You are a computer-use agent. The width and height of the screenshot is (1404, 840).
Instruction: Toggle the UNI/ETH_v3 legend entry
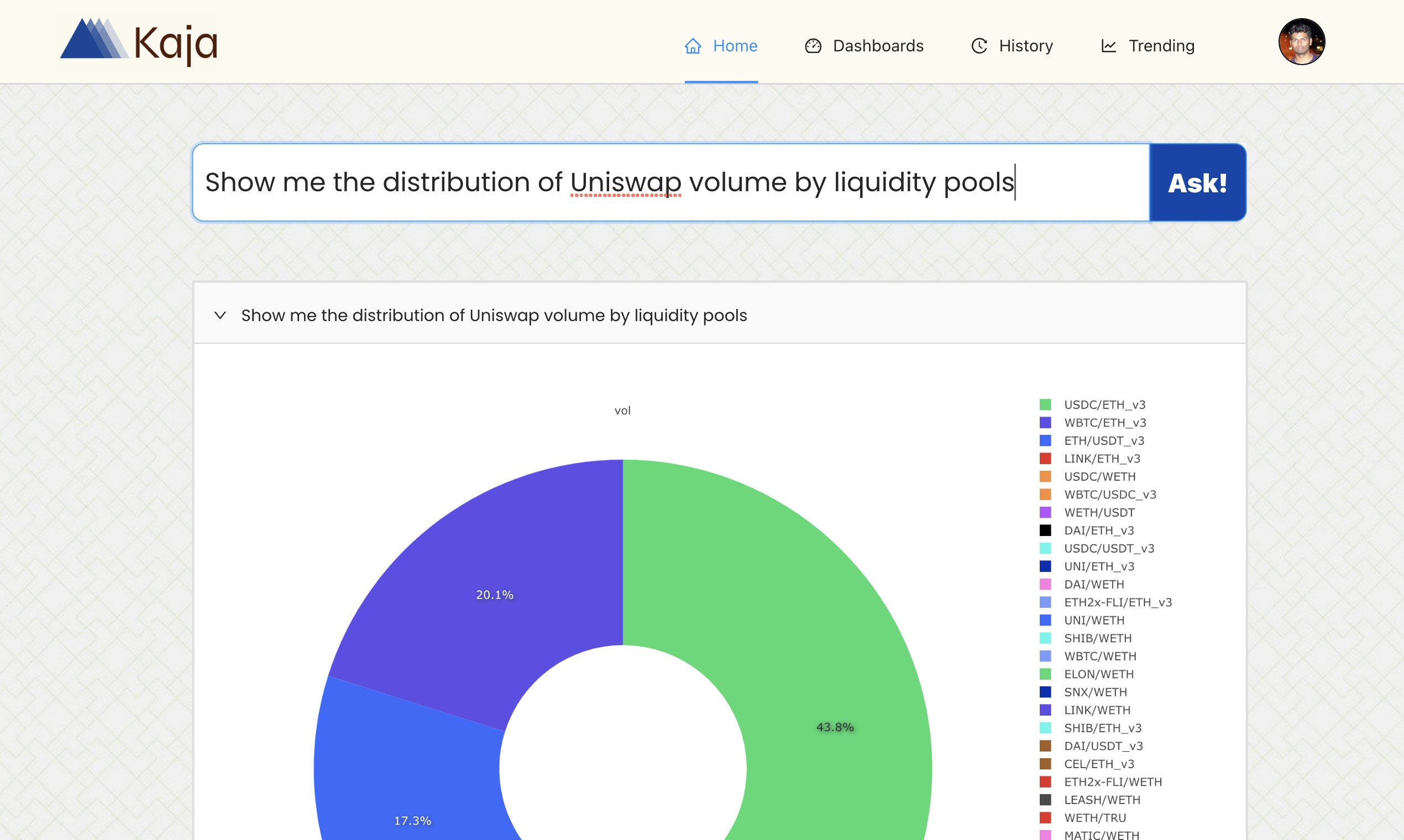(x=1087, y=566)
